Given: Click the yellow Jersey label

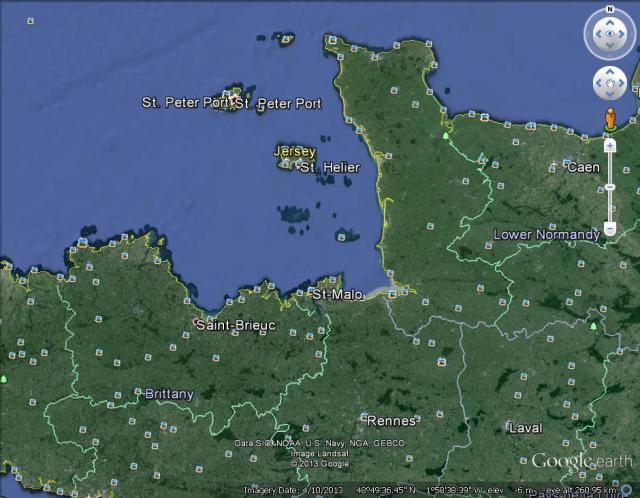Looking at the screenshot, I should 295,152.
